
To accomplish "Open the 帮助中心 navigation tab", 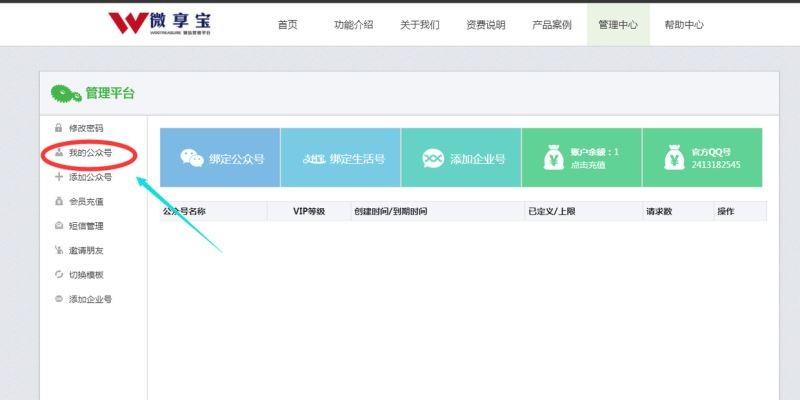I will [x=684, y=24].
